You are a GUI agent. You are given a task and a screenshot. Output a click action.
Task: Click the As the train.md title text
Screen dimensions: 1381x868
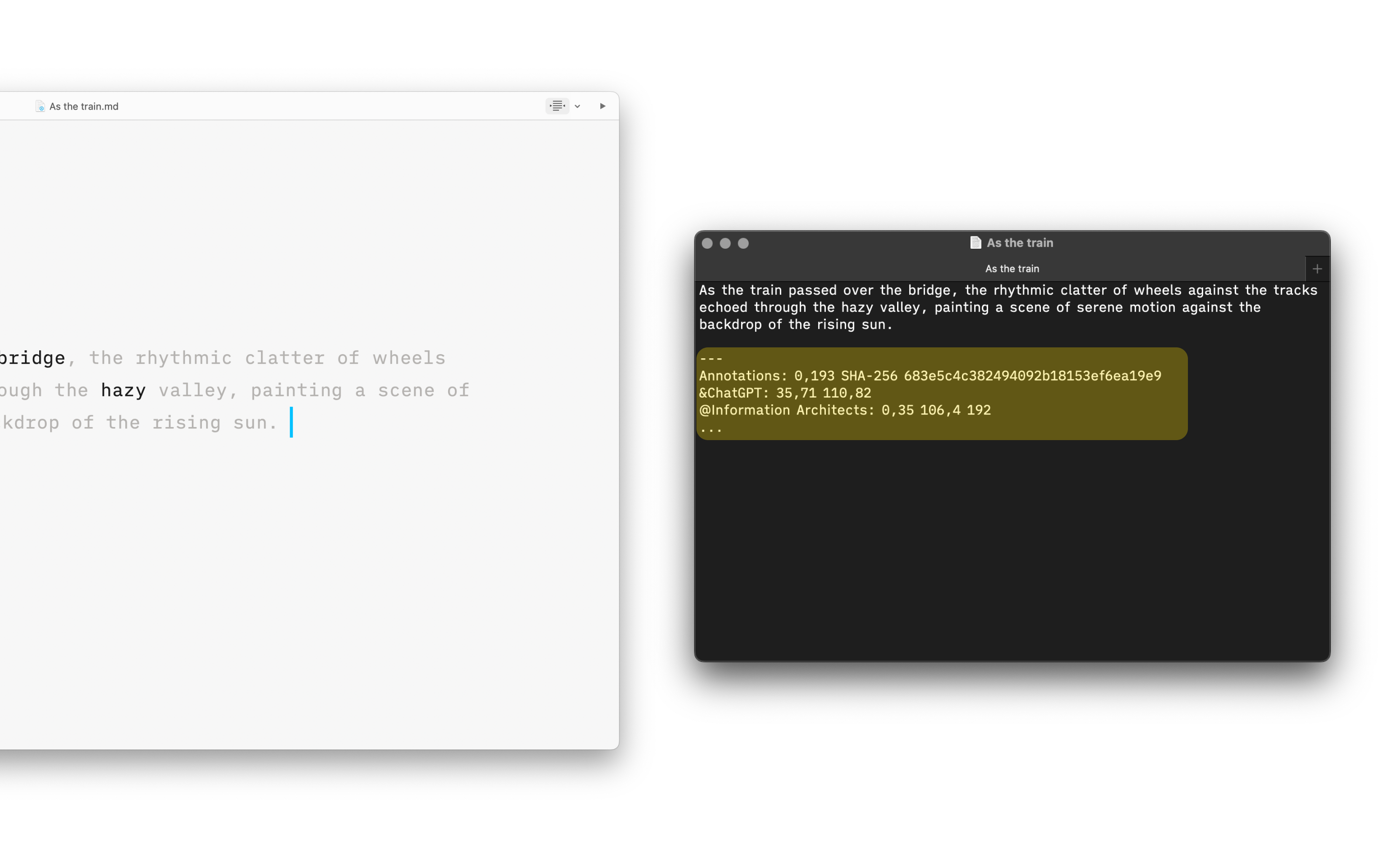(x=84, y=106)
